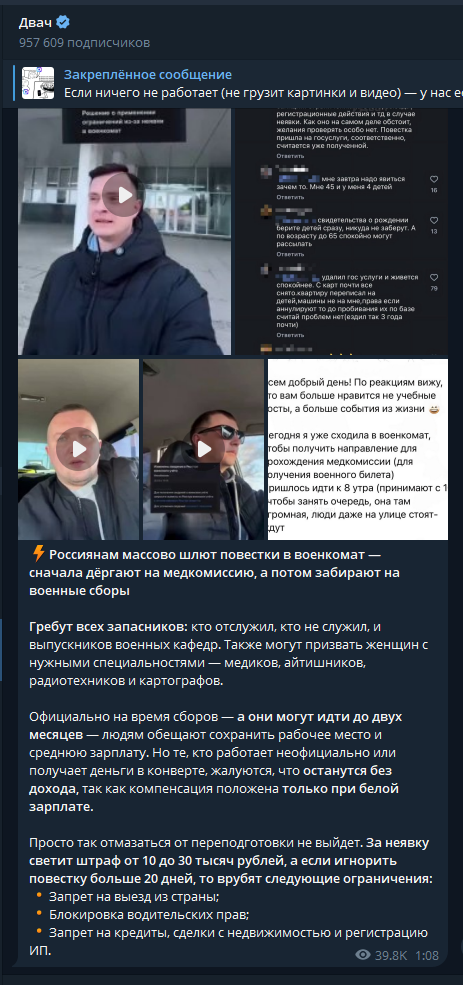Click the message timestamp 1:08
The height and width of the screenshot is (985, 463).
(x=427, y=955)
